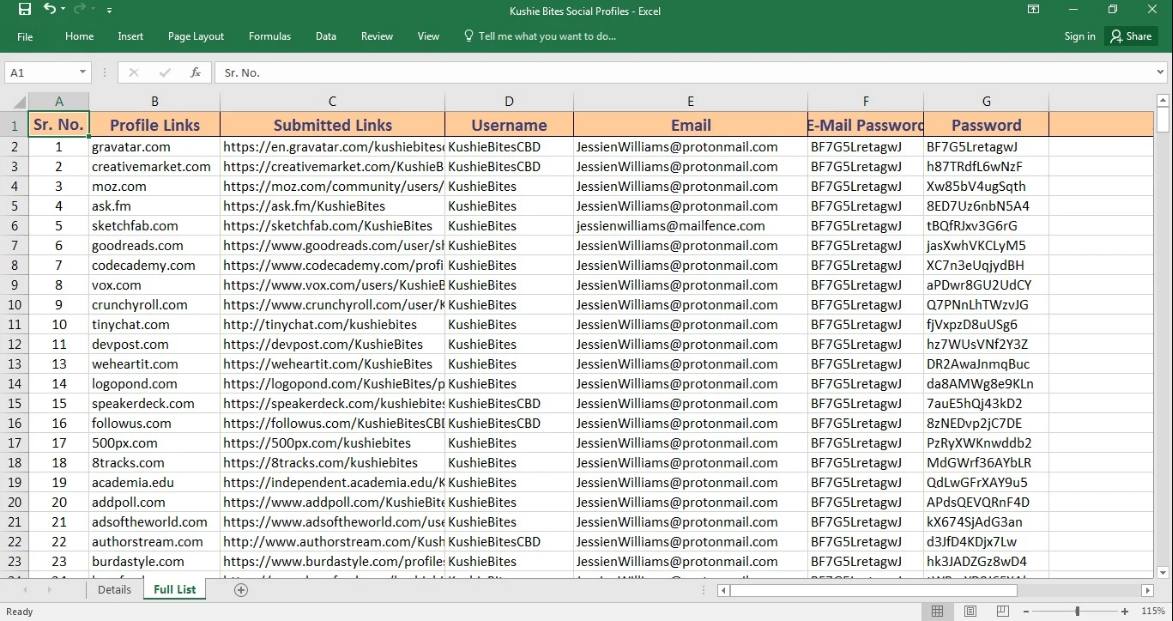Add a new sheet with plus icon
Screen dimensions: 1173x621
[x=240, y=590]
